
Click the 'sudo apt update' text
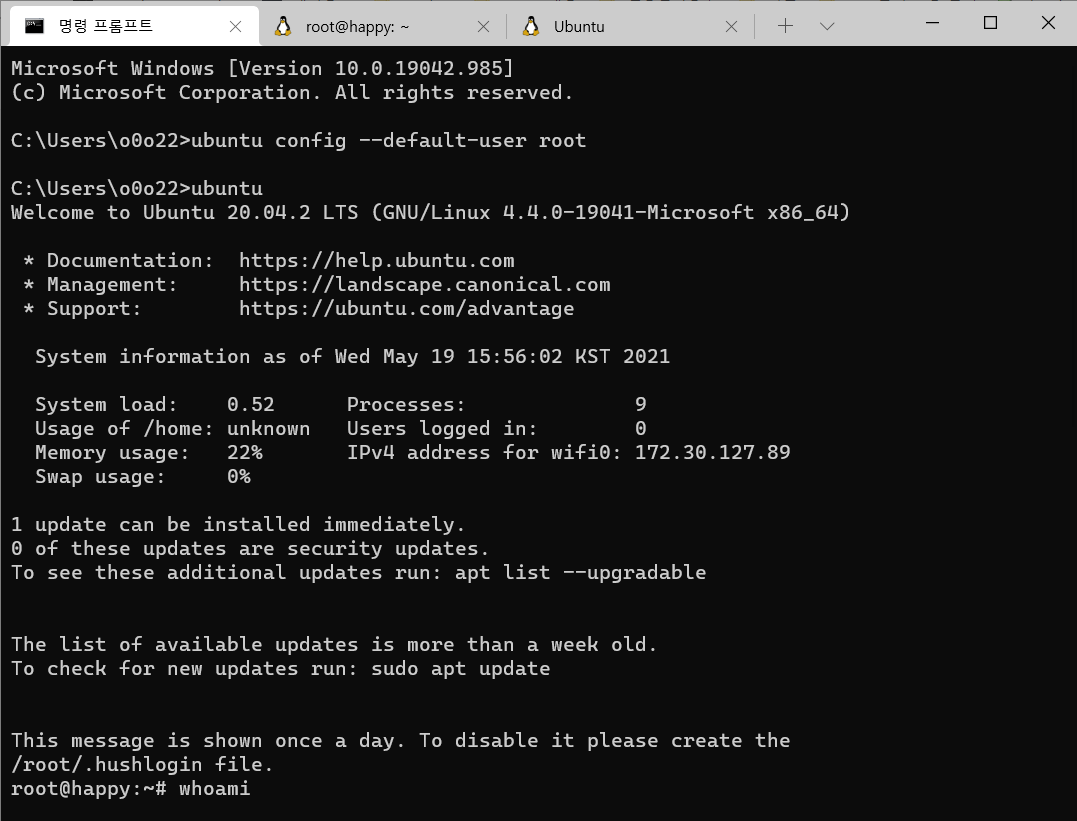460,669
